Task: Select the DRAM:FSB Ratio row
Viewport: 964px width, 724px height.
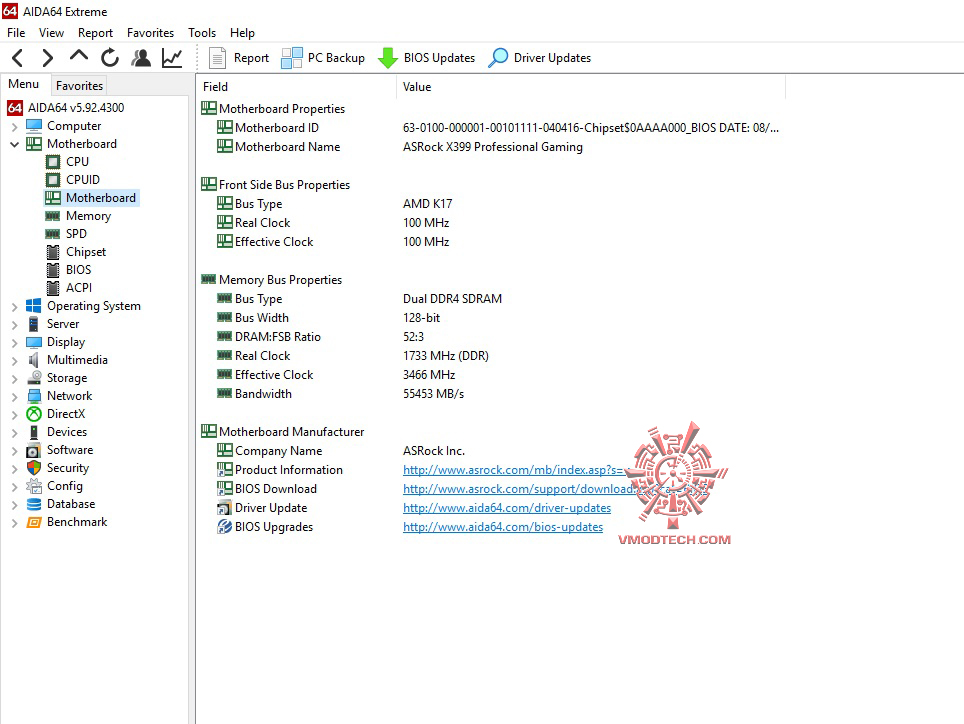Action: [492, 336]
